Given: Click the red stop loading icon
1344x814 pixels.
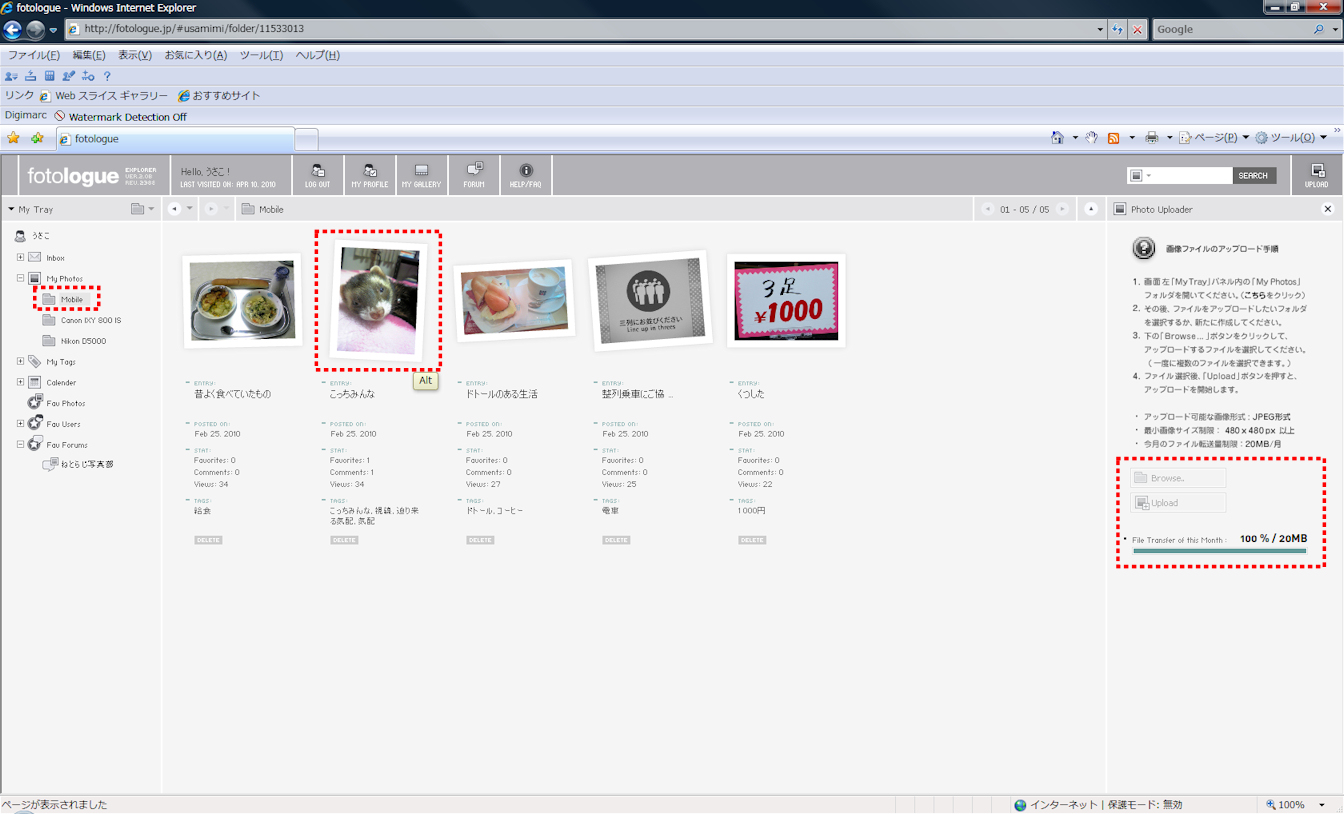Looking at the screenshot, I should click(x=1137, y=29).
